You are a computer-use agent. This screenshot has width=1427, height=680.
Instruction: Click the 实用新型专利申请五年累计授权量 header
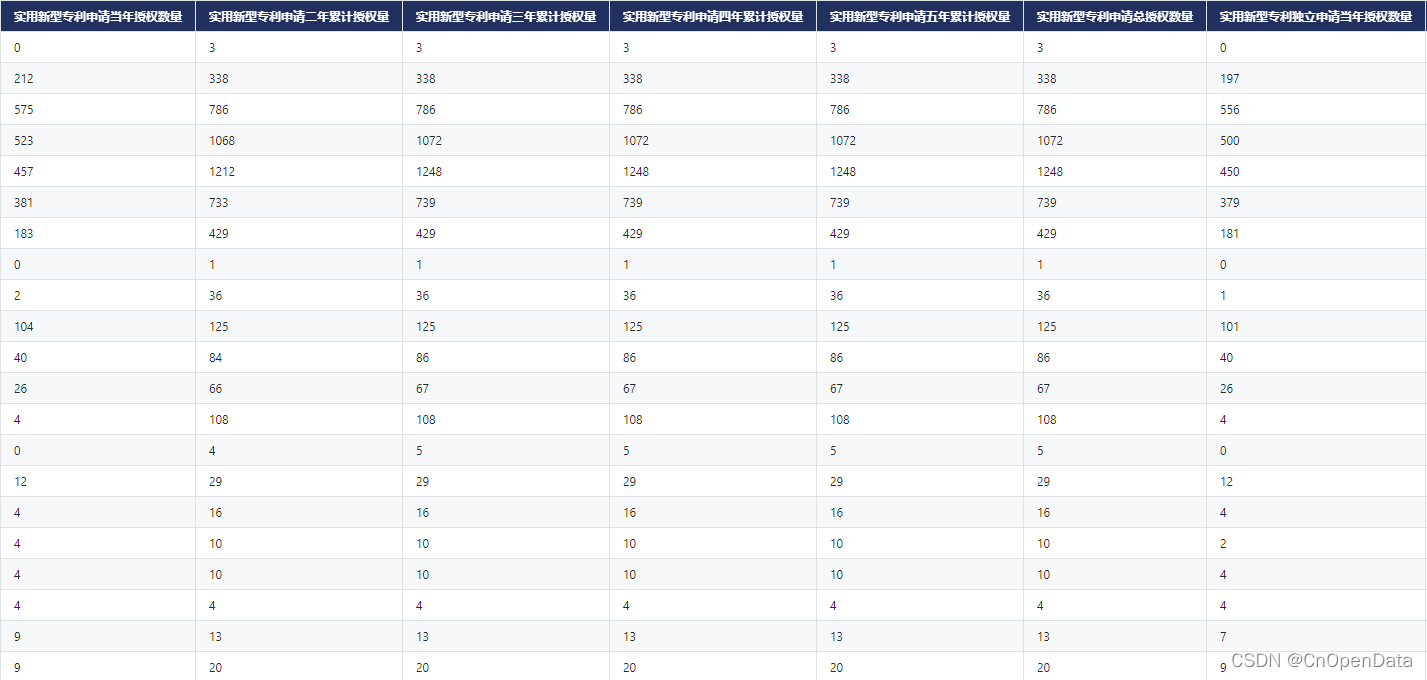click(x=920, y=16)
